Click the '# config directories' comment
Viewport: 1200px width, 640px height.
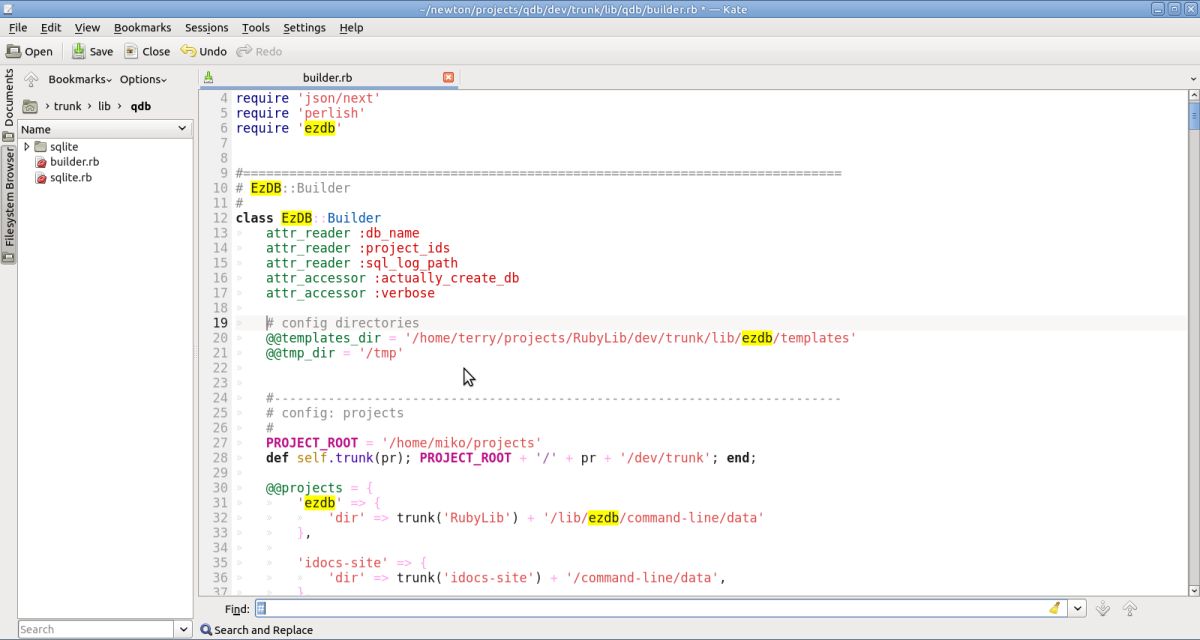point(342,323)
